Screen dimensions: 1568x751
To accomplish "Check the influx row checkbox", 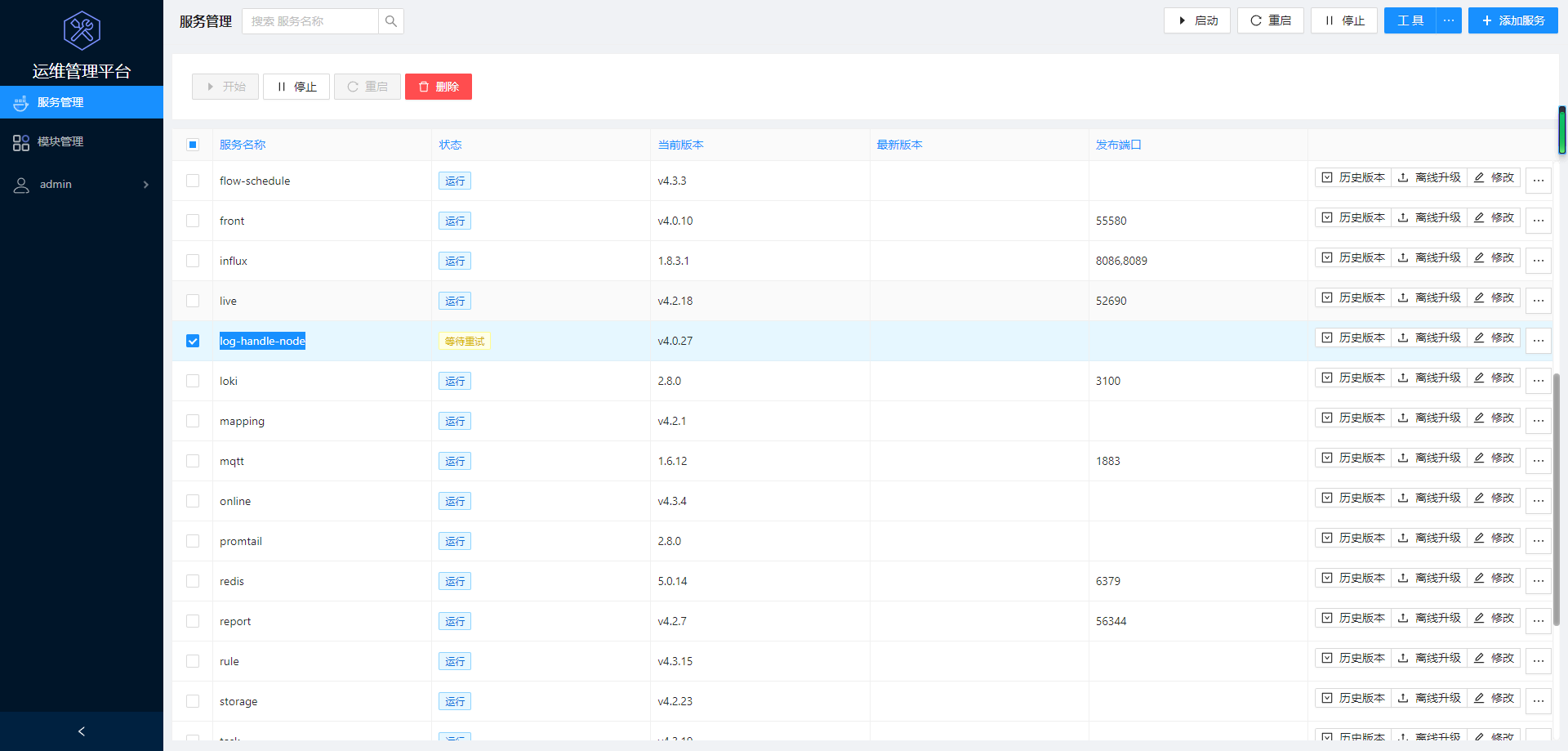I will (193, 261).
